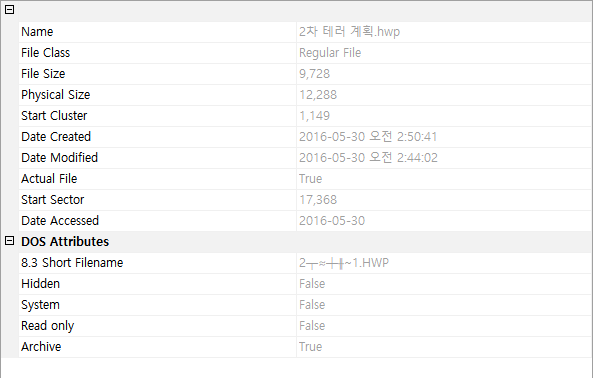Select the Actual File label
The height and width of the screenshot is (378, 593).
(49, 179)
